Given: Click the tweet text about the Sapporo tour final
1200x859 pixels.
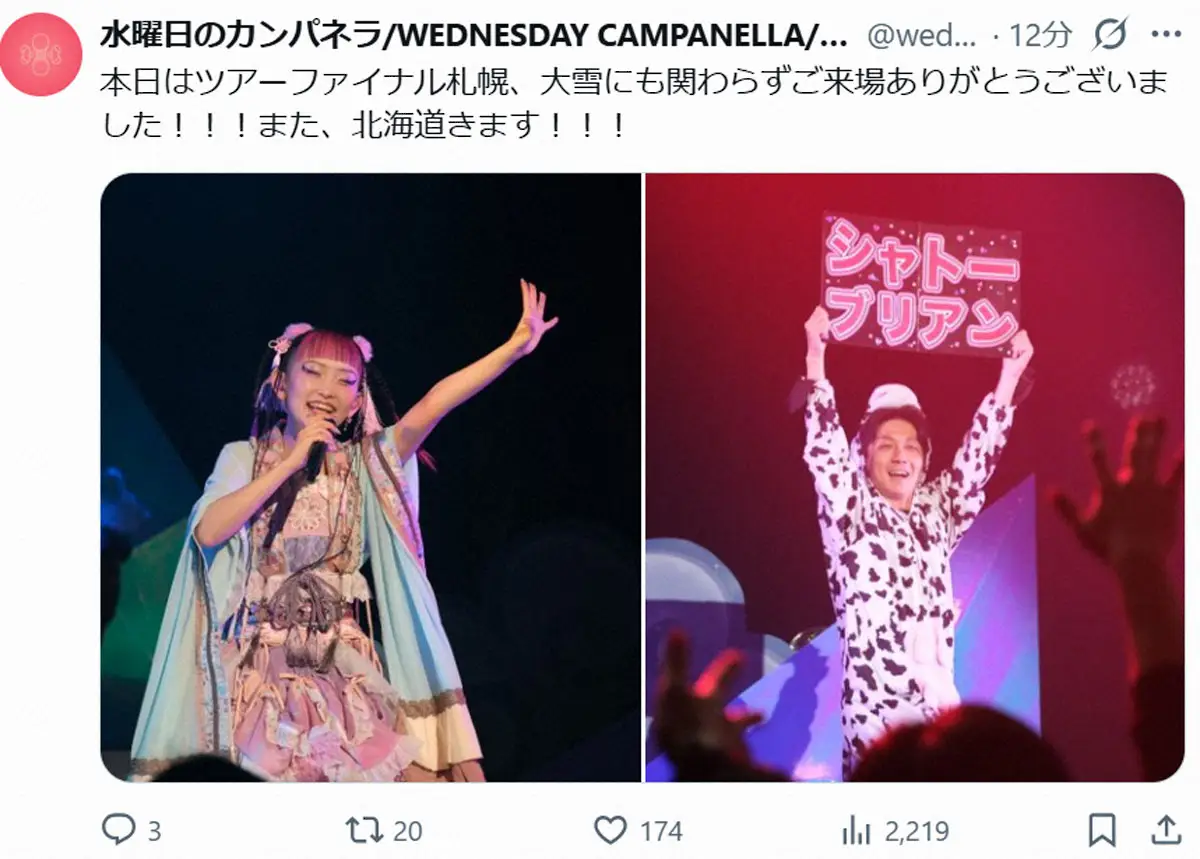Looking at the screenshot, I should [635, 105].
